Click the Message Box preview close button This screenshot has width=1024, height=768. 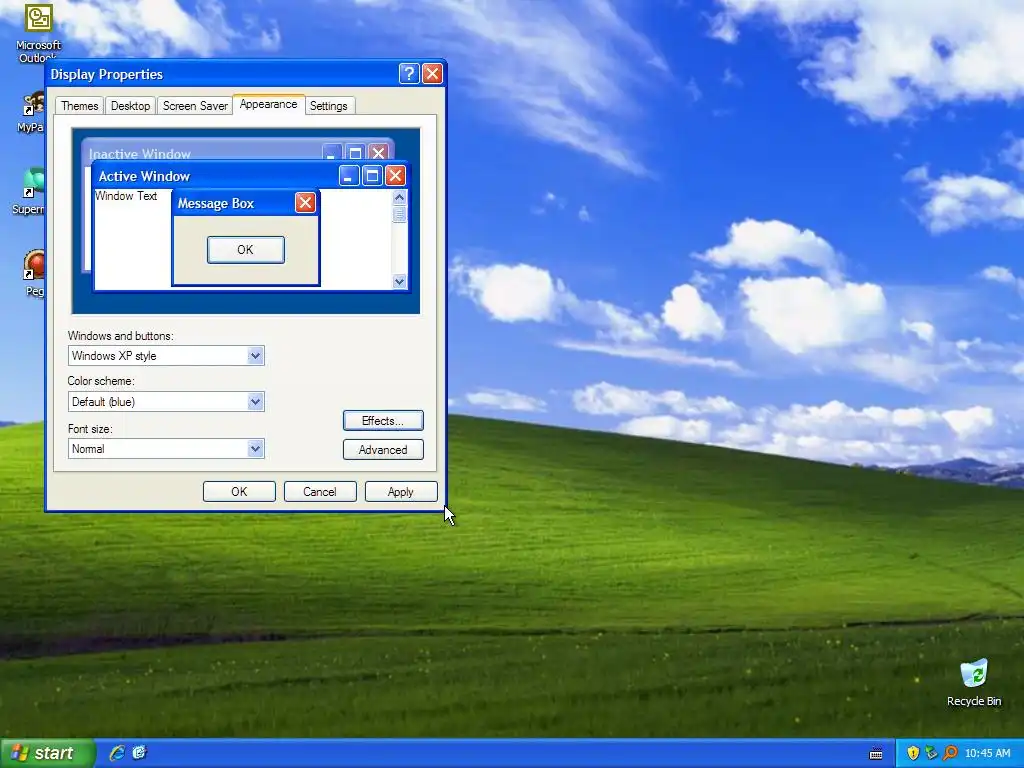click(x=305, y=203)
